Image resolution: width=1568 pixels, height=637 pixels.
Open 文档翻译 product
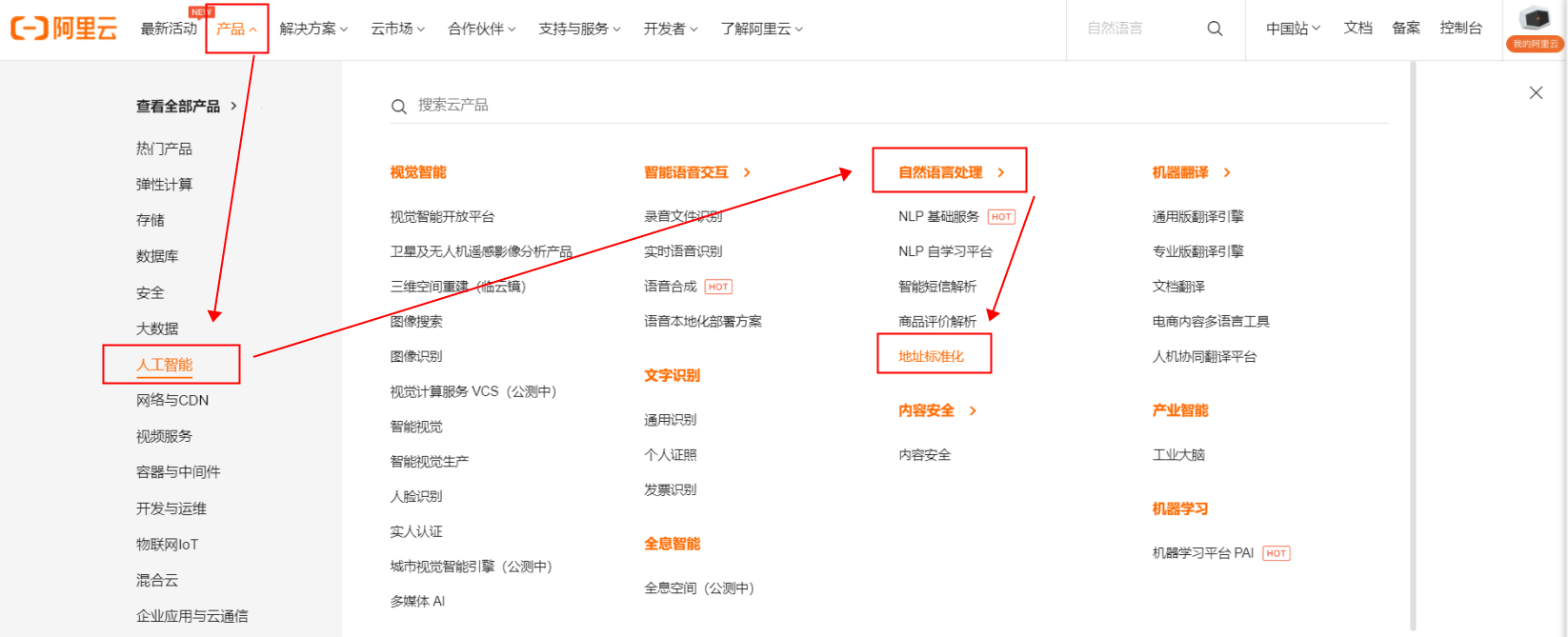coord(1178,287)
